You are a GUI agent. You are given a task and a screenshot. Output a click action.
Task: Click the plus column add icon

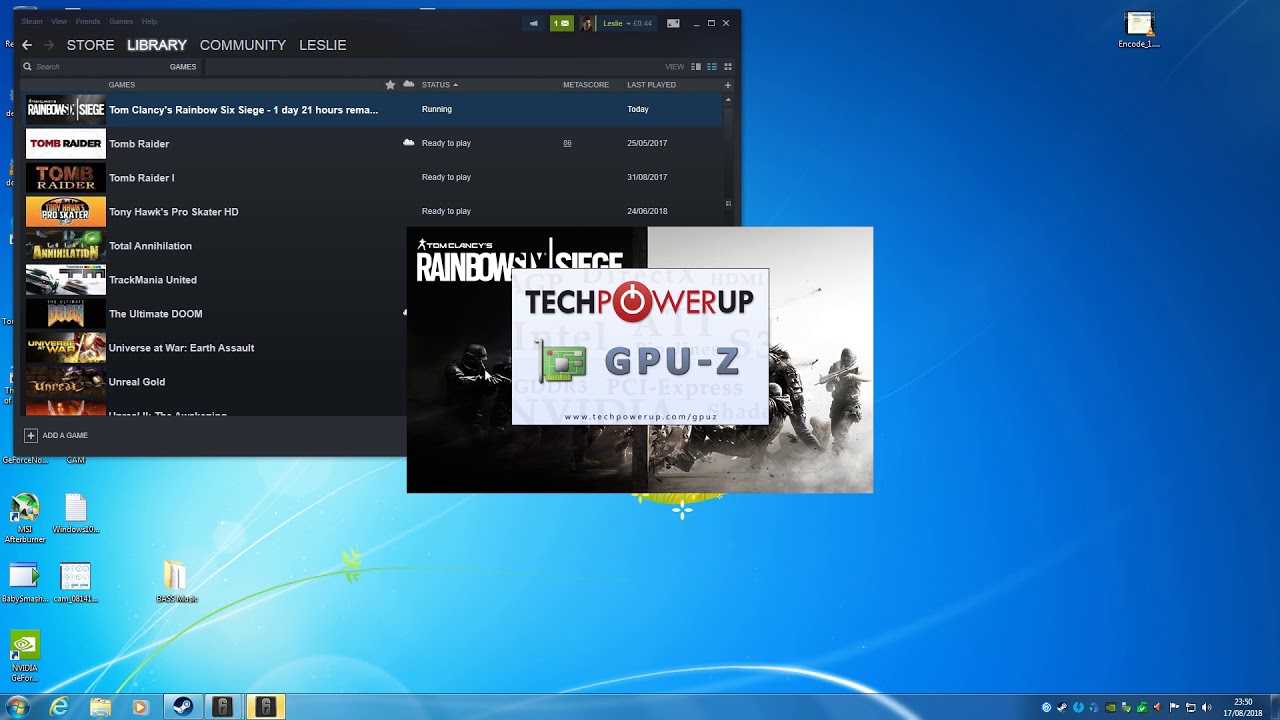727,85
